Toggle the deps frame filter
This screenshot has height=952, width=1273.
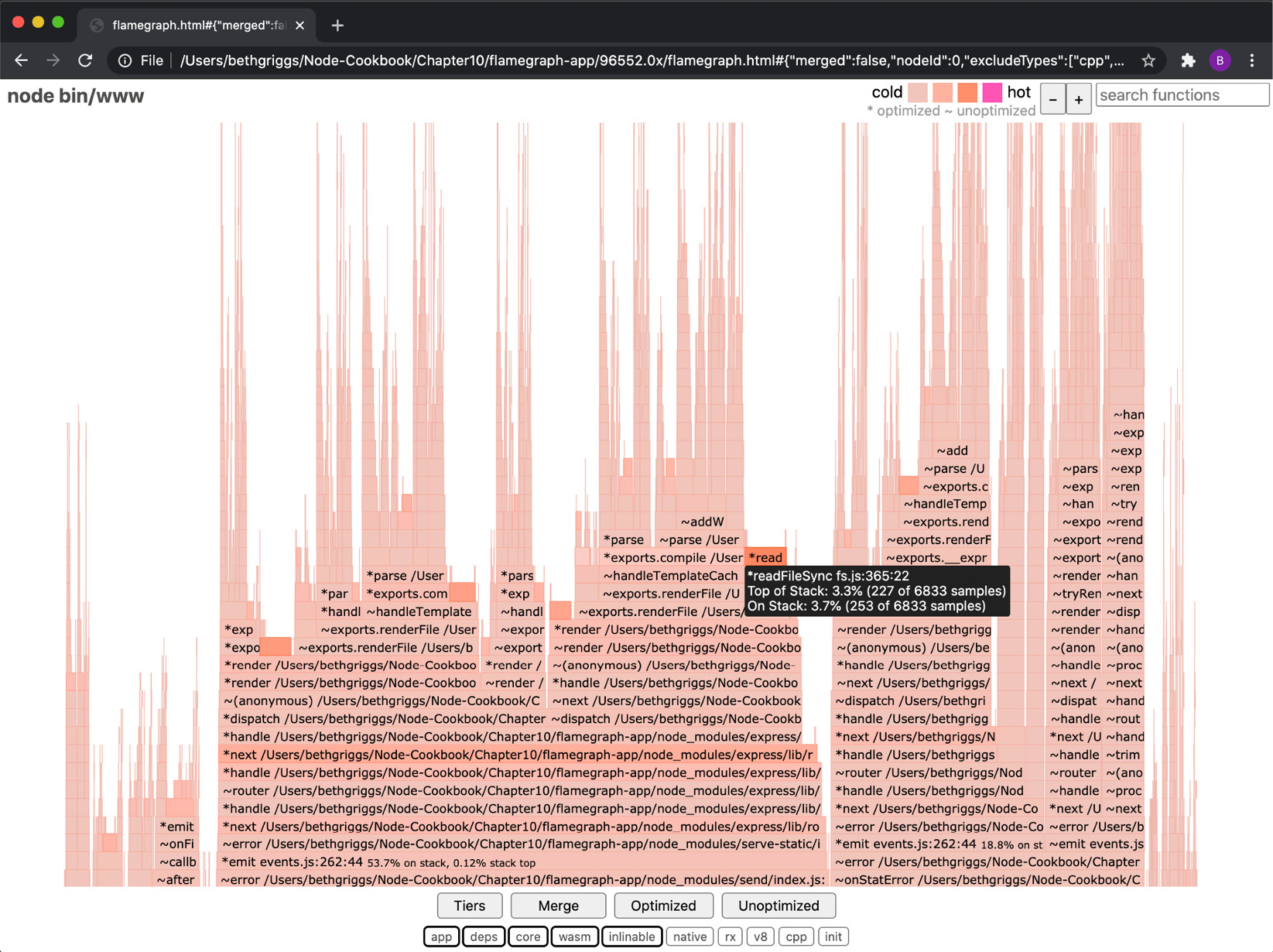coord(484,937)
